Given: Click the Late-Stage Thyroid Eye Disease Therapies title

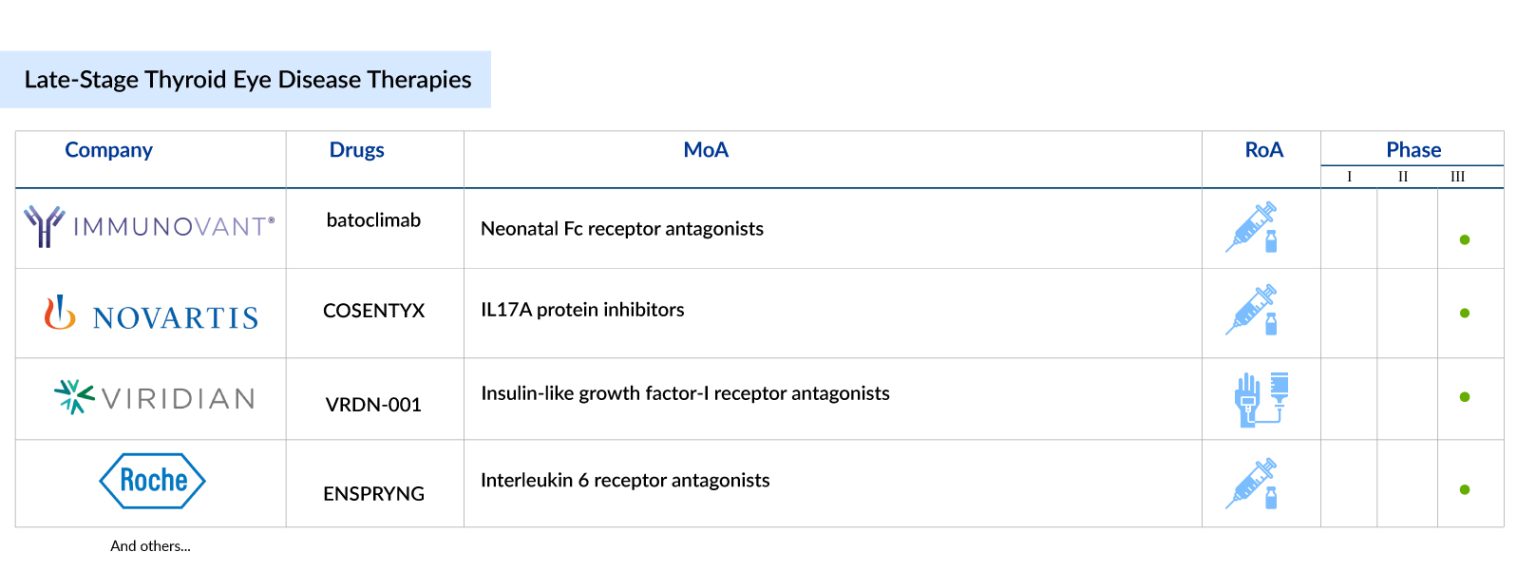Looking at the screenshot, I should click(x=247, y=80).
